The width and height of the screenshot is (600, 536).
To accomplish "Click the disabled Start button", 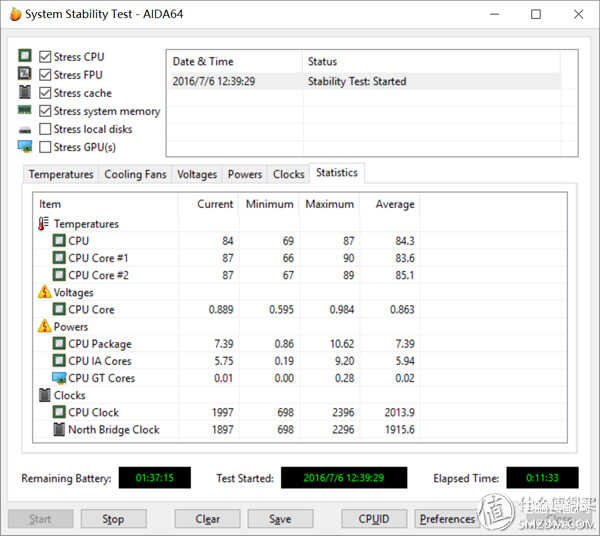I will coord(40,519).
